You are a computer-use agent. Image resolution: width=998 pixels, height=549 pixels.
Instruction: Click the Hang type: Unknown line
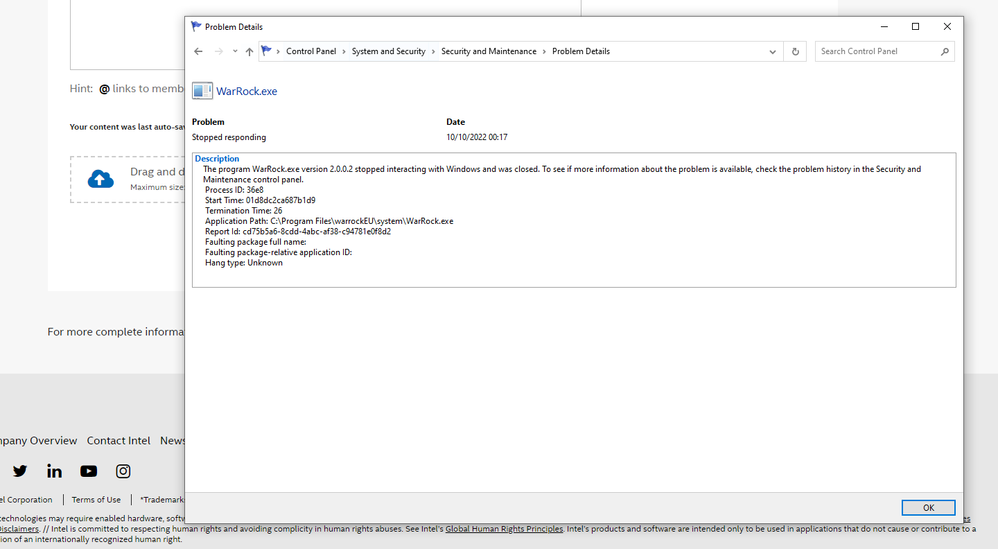pos(244,263)
